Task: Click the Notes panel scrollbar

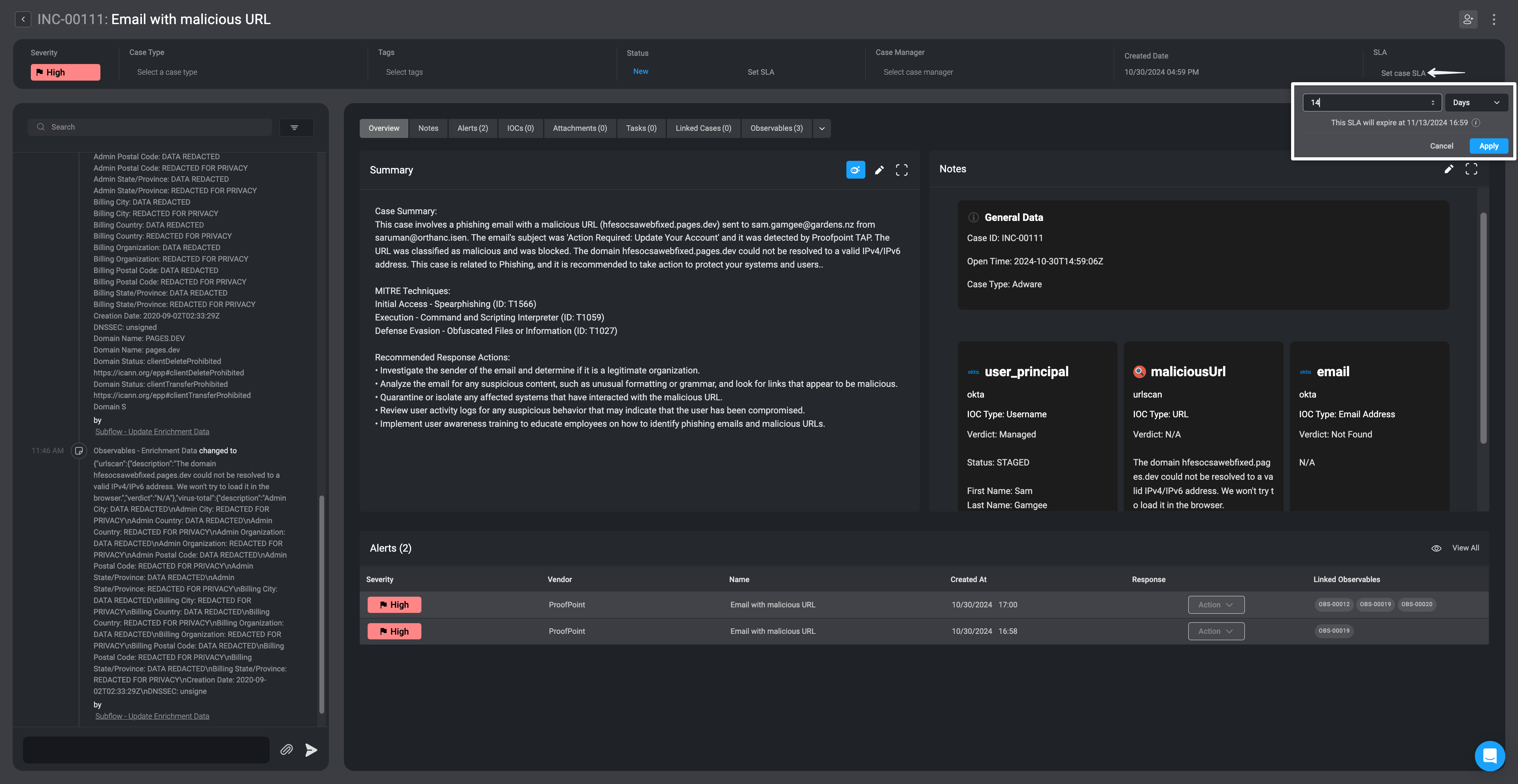Action: pos(1483,328)
